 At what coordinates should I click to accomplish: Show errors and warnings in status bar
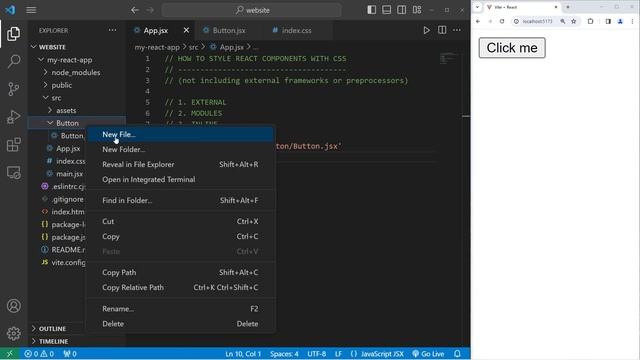(x=39, y=354)
